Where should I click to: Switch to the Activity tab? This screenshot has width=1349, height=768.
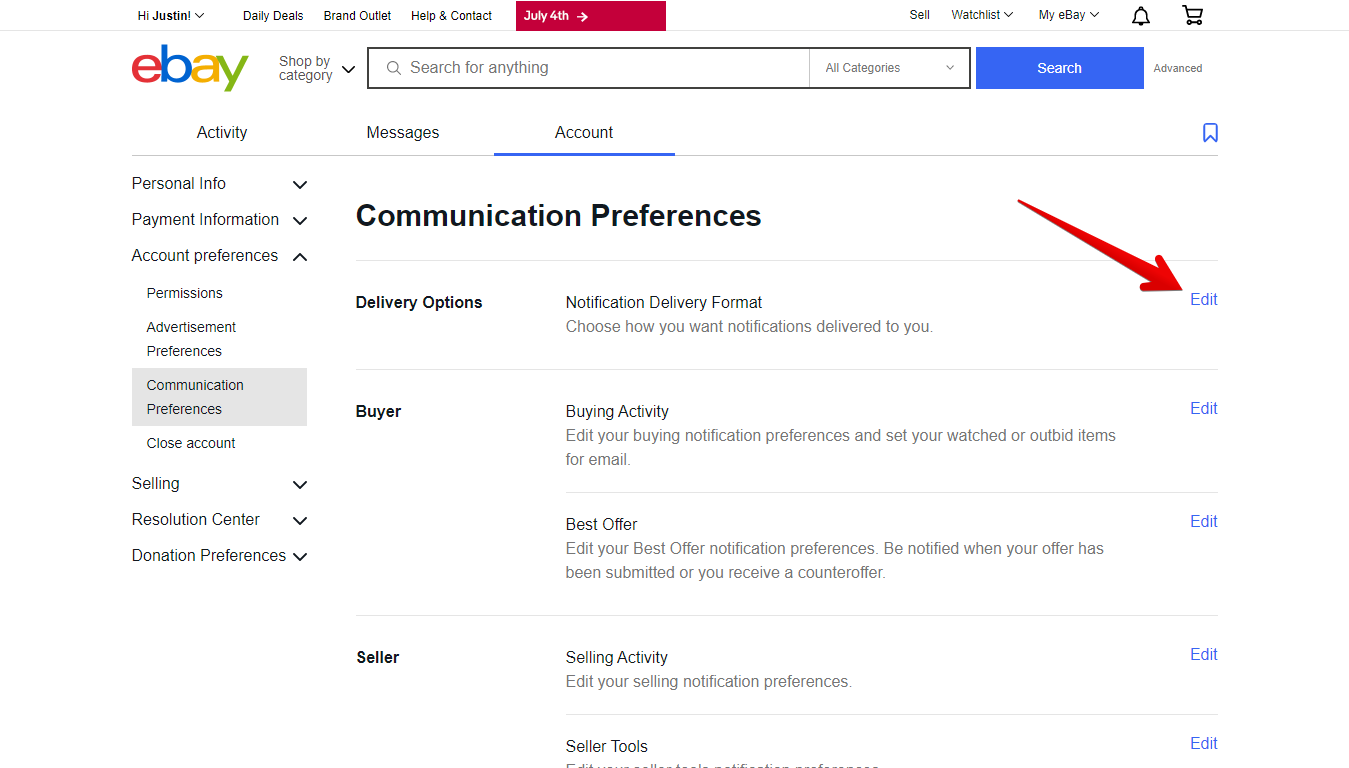tap(222, 132)
